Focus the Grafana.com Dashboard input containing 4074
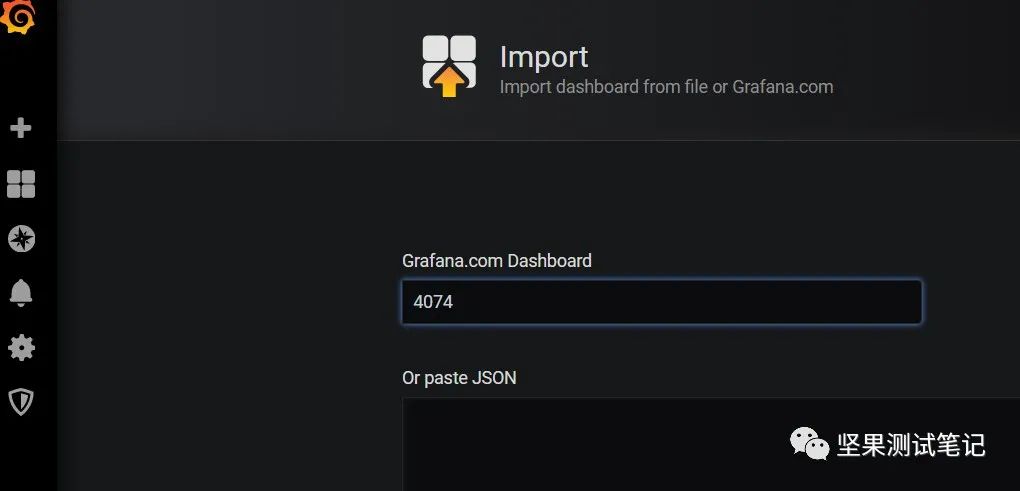1020x491 pixels. point(662,302)
